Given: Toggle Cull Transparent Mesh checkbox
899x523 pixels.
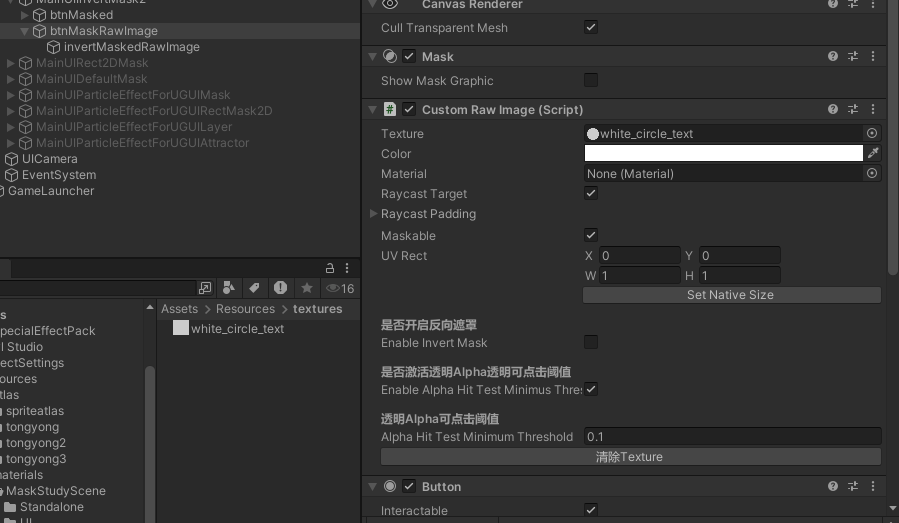Looking at the screenshot, I should pyautogui.click(x=591, y=27).
